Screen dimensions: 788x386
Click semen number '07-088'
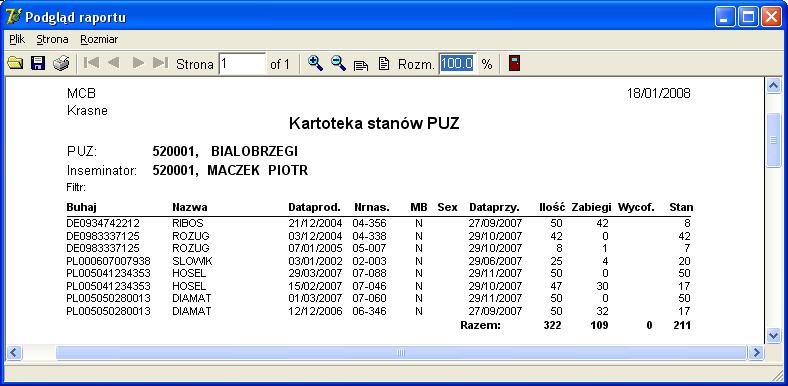(x=370, y=273)
